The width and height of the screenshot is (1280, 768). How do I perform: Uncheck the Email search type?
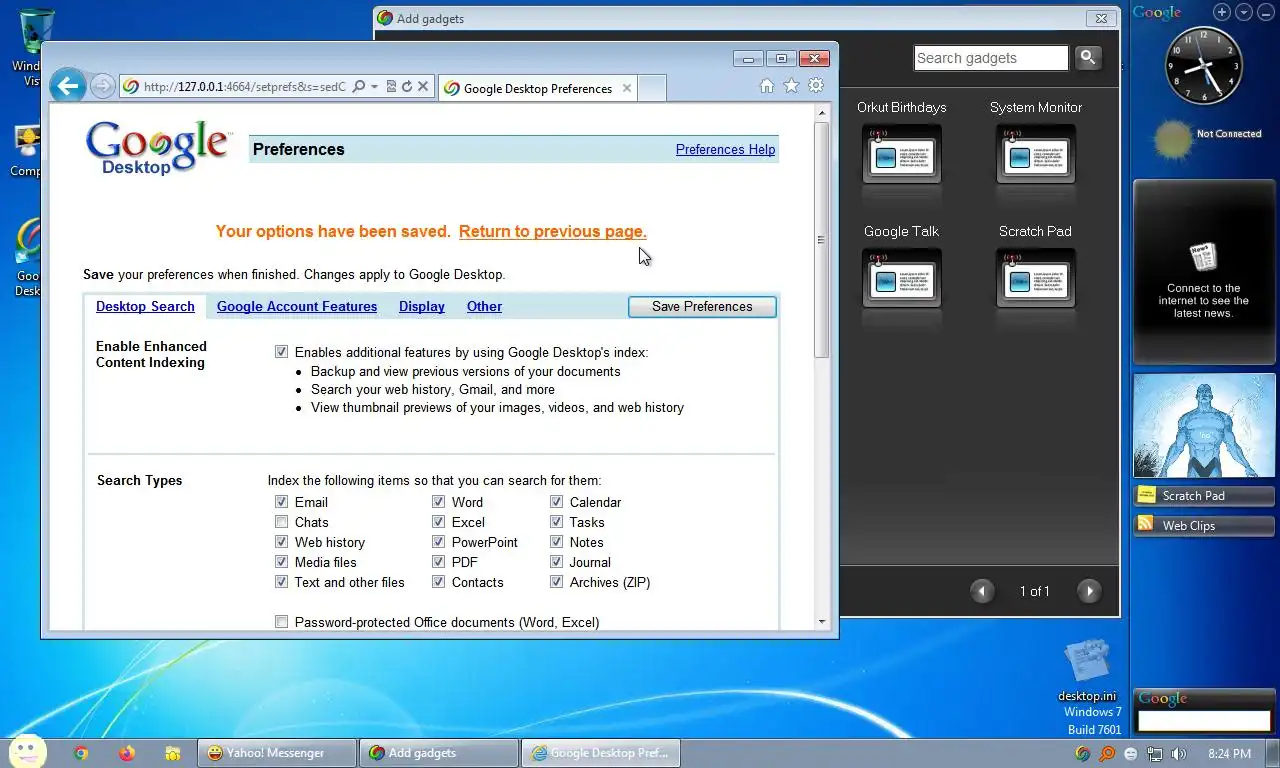(281, 502)
